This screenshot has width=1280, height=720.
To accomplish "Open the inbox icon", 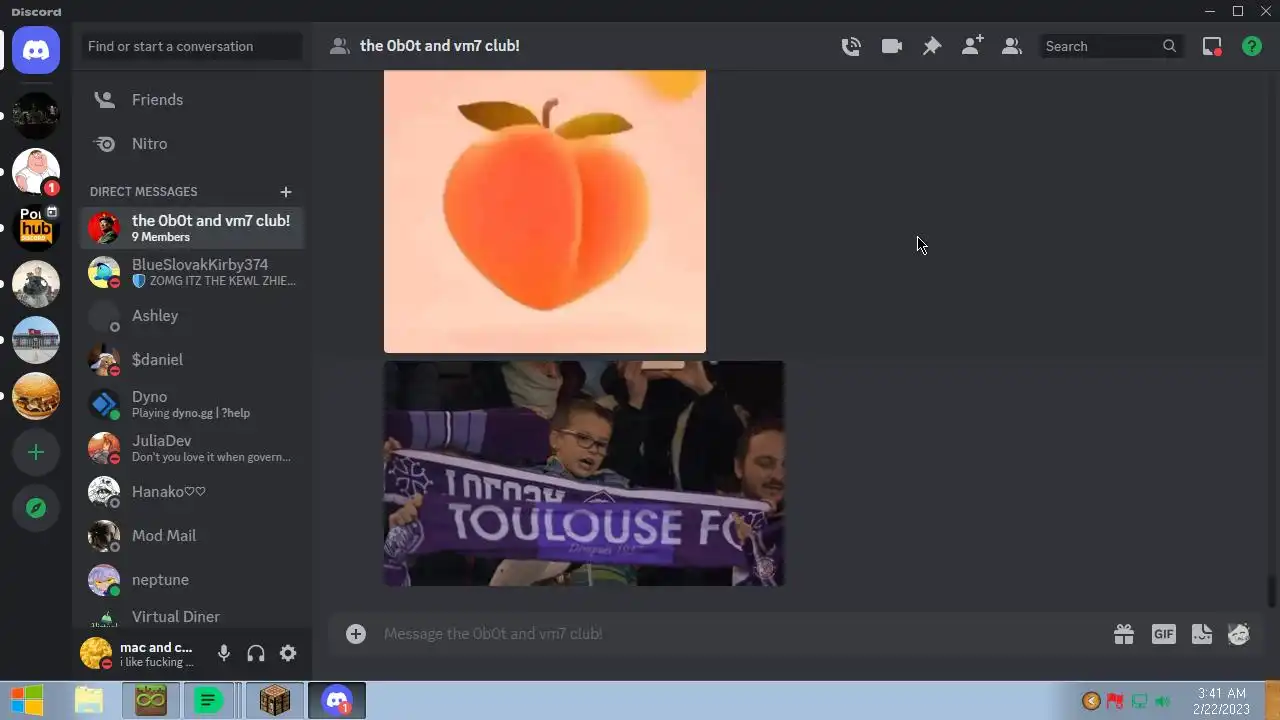I will click(1212, 46).
